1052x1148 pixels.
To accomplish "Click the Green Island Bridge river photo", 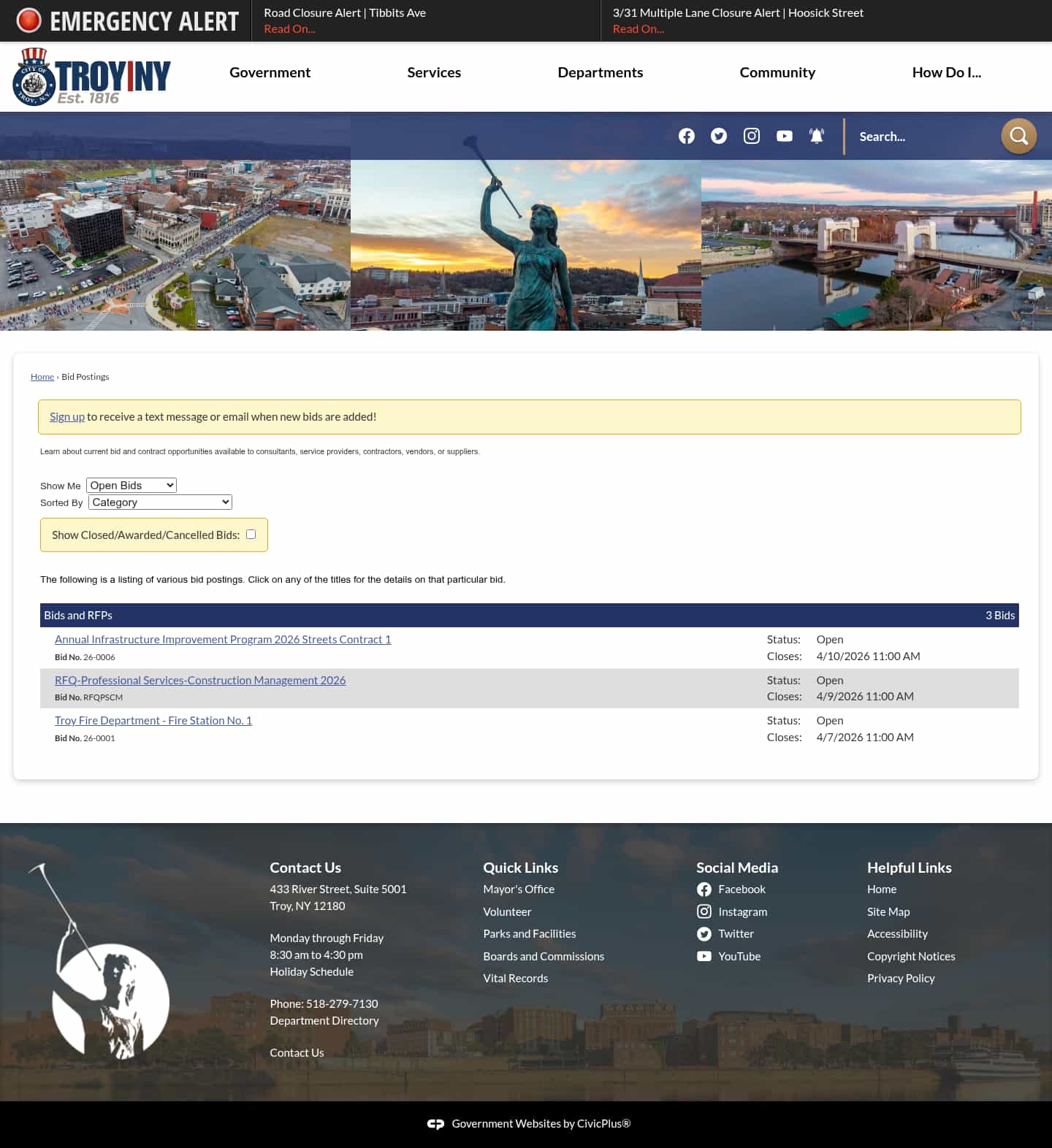I will (x=877, y=245).
